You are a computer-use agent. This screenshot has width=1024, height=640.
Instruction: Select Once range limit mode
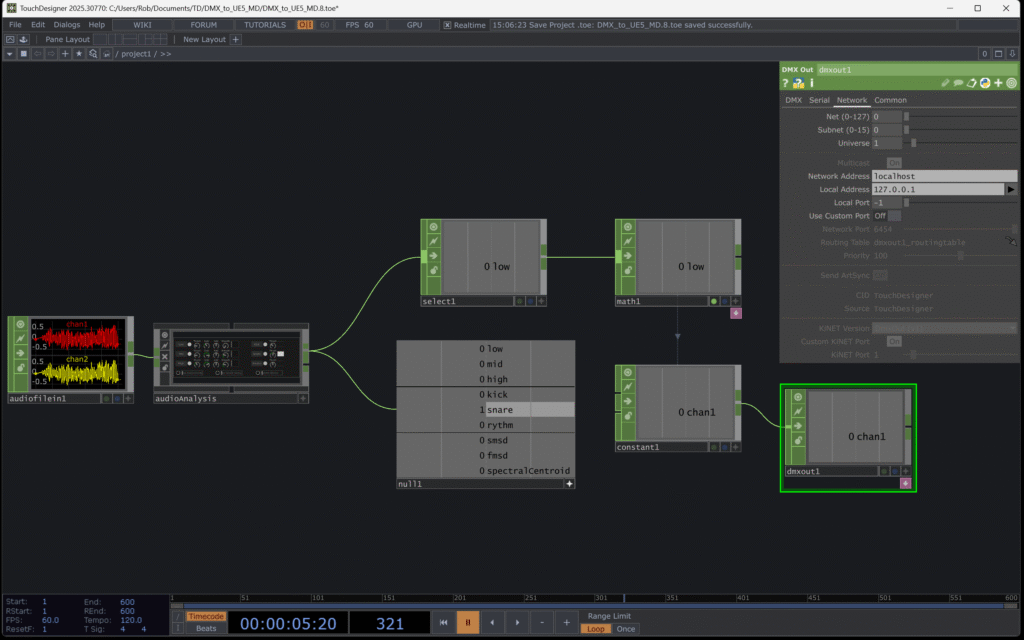(626, 629)
